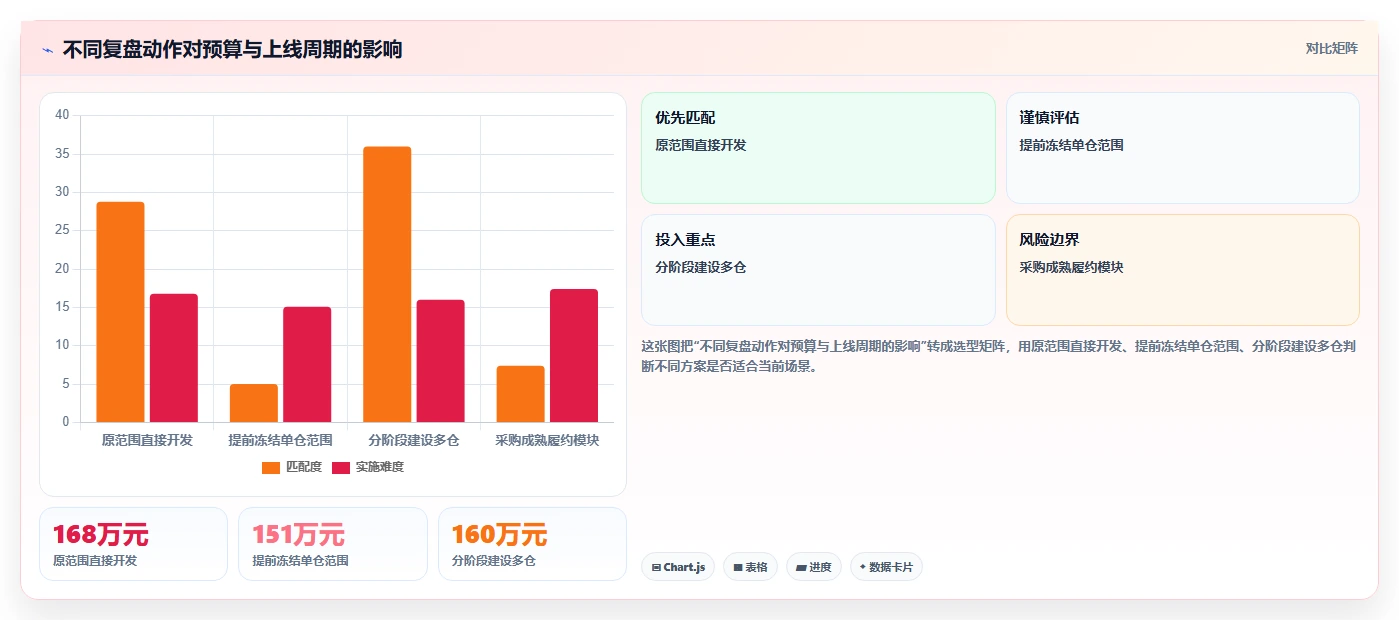Click the square icon in the 表格 chip
The image size is (1399, 620).
pyautogui.click(x=738, y=568)
